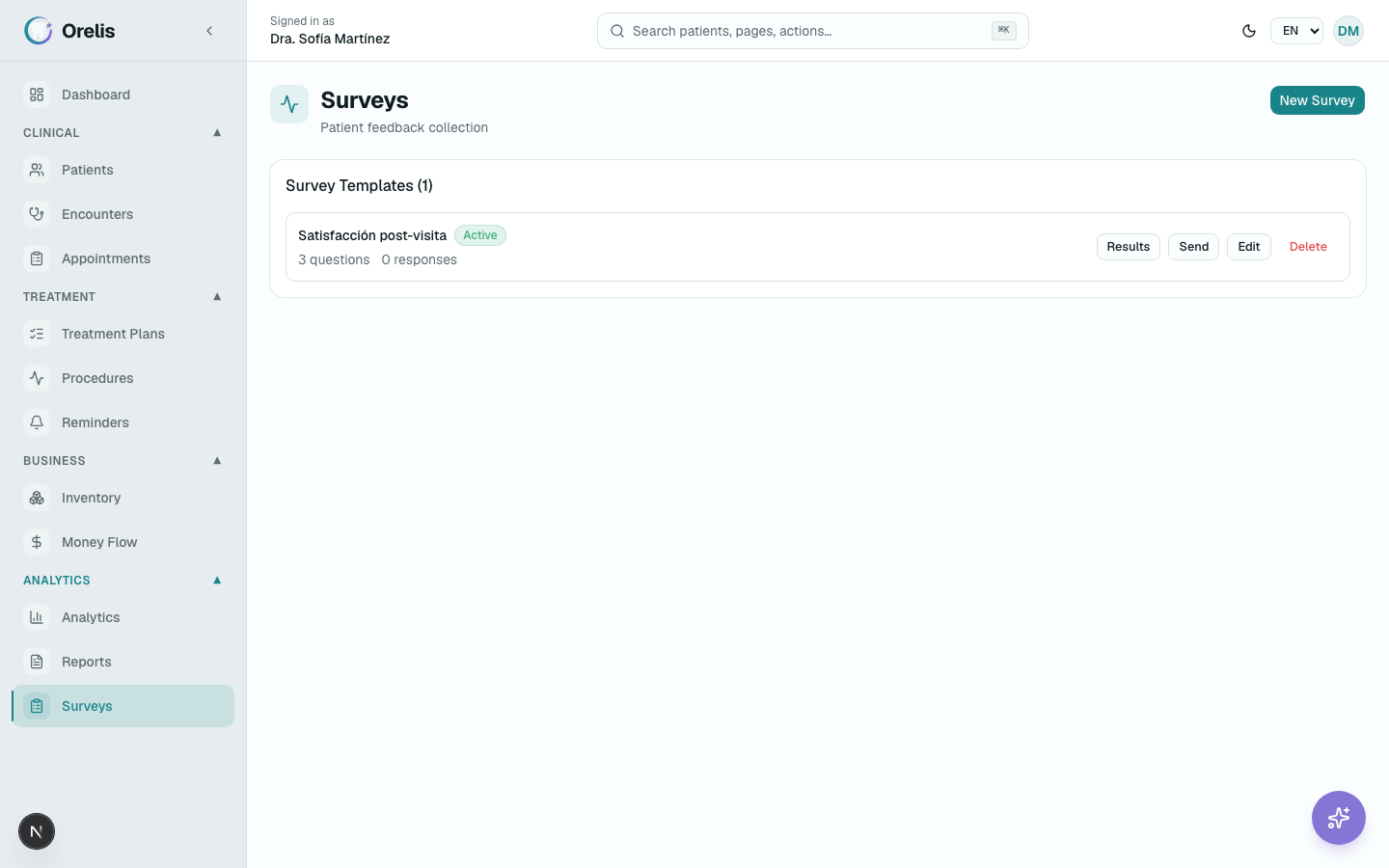Image resolution: width=1389 pixels, height=868 pixels.
Task: Open Encounters from the sidebar
Action: (x=123, y=214)
